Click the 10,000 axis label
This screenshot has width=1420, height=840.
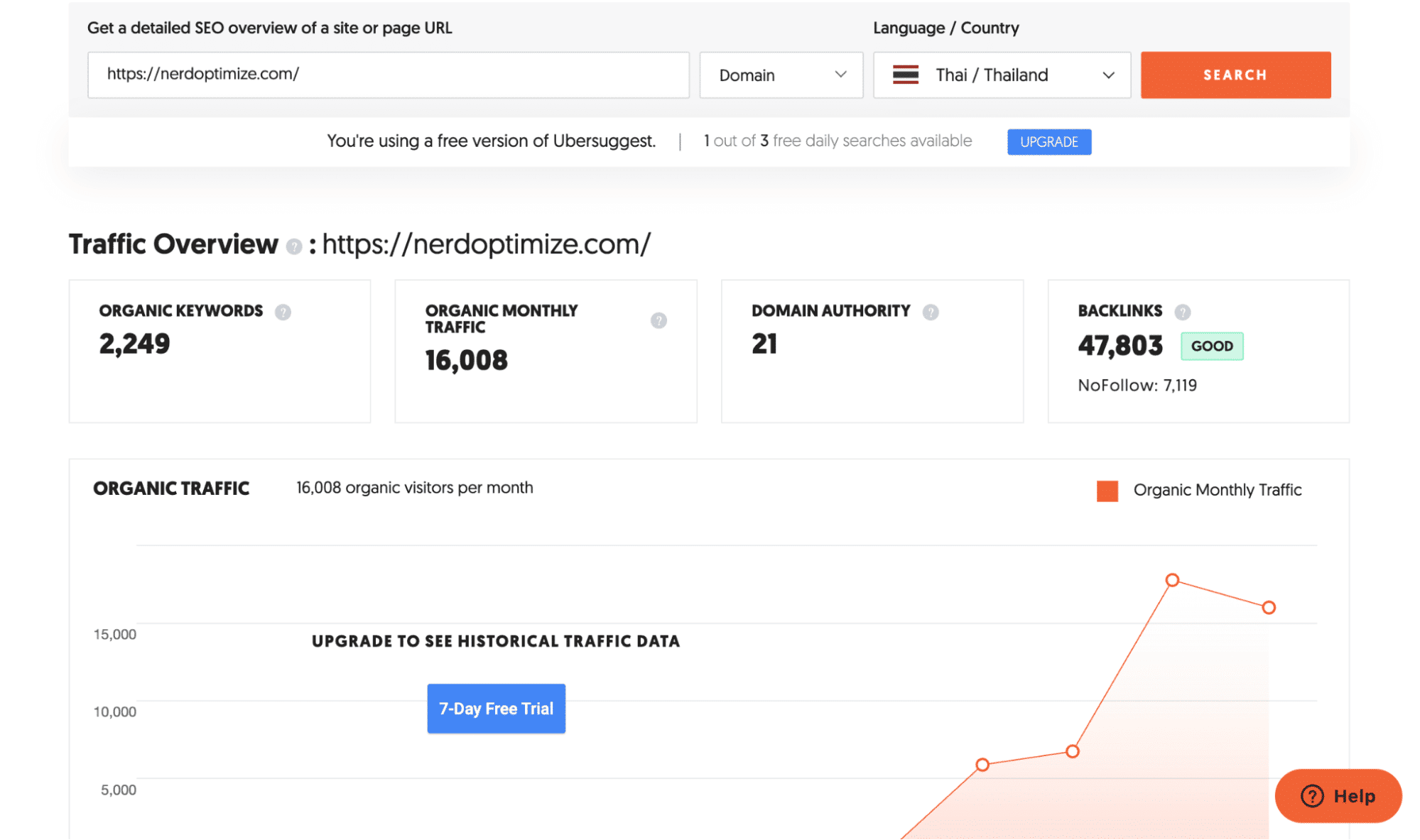point(114,711)
